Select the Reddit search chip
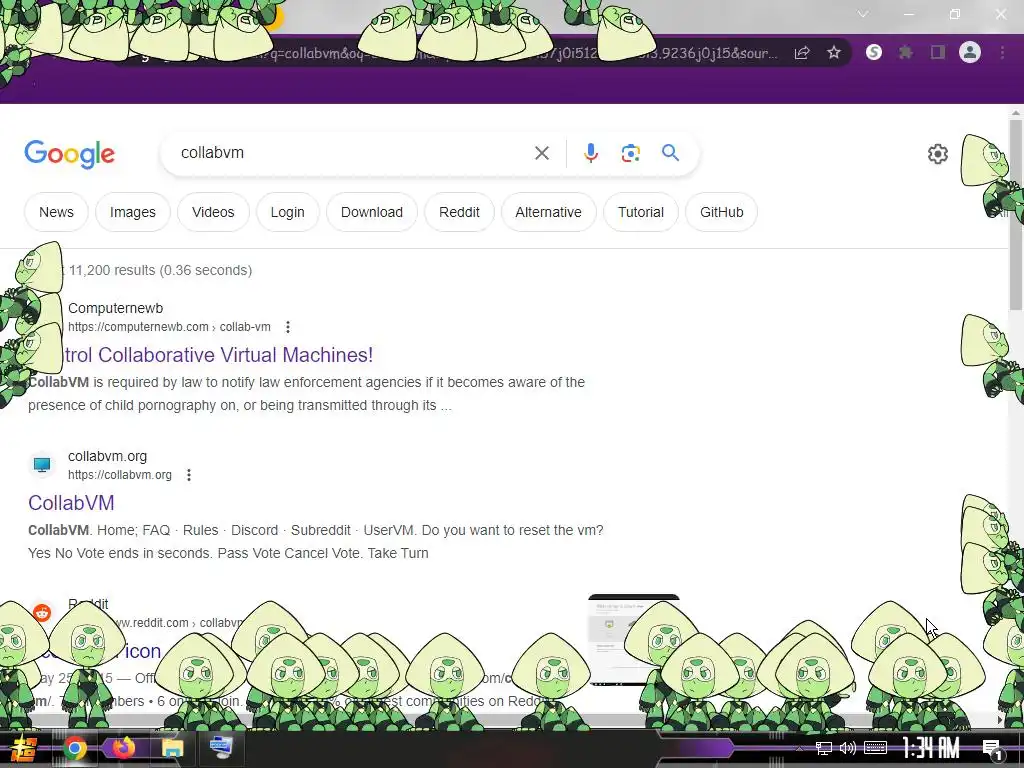Image resolution: width=1024 pixels, height=768 pixels. [x=459, y=212]
